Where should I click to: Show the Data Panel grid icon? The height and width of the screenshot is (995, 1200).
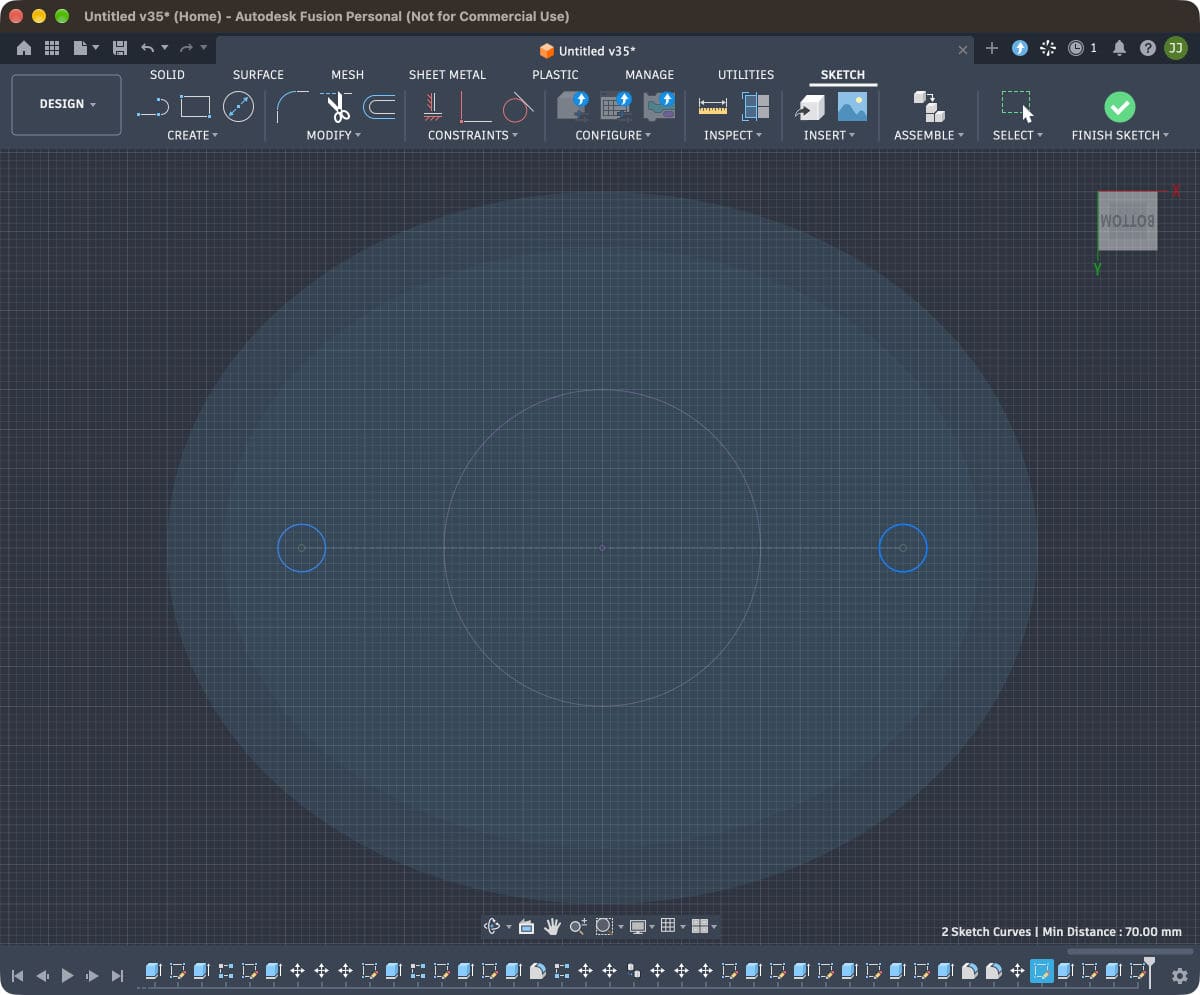(x=52, y=48)
